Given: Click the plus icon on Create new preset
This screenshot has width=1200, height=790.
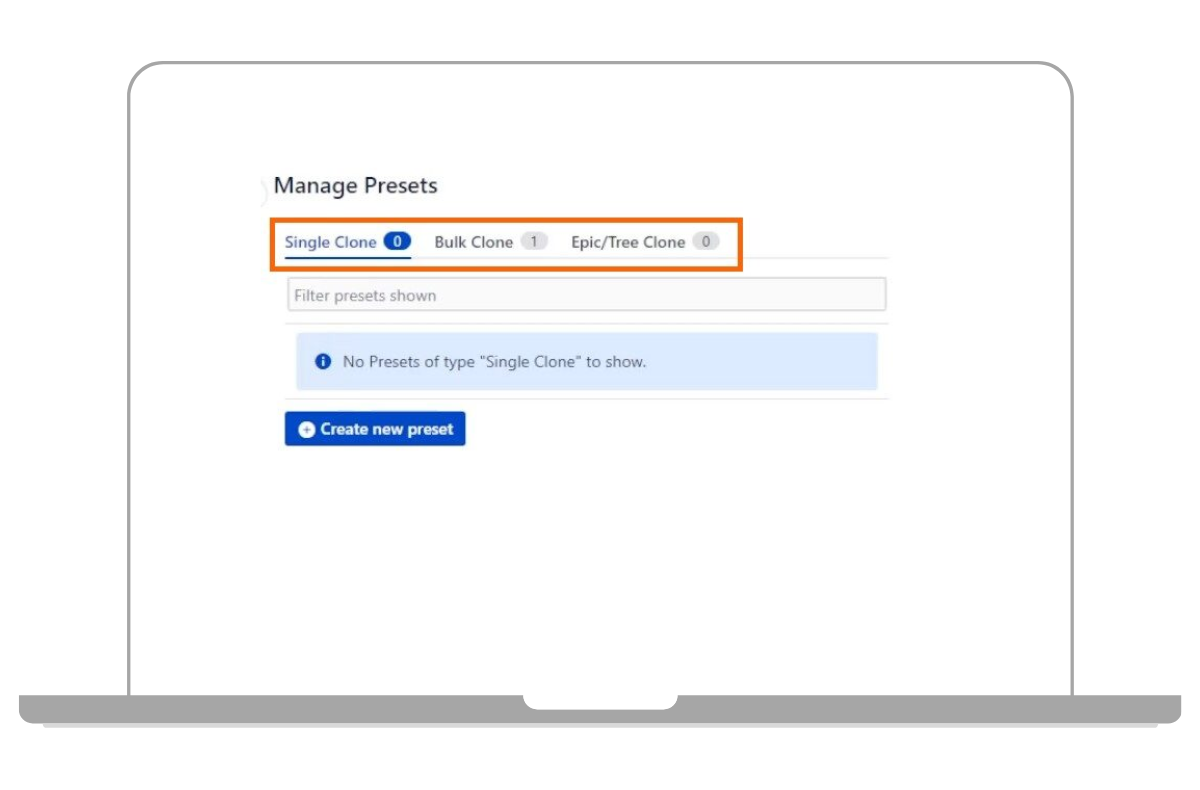Looking at the screenshot, I should (307, 430).
